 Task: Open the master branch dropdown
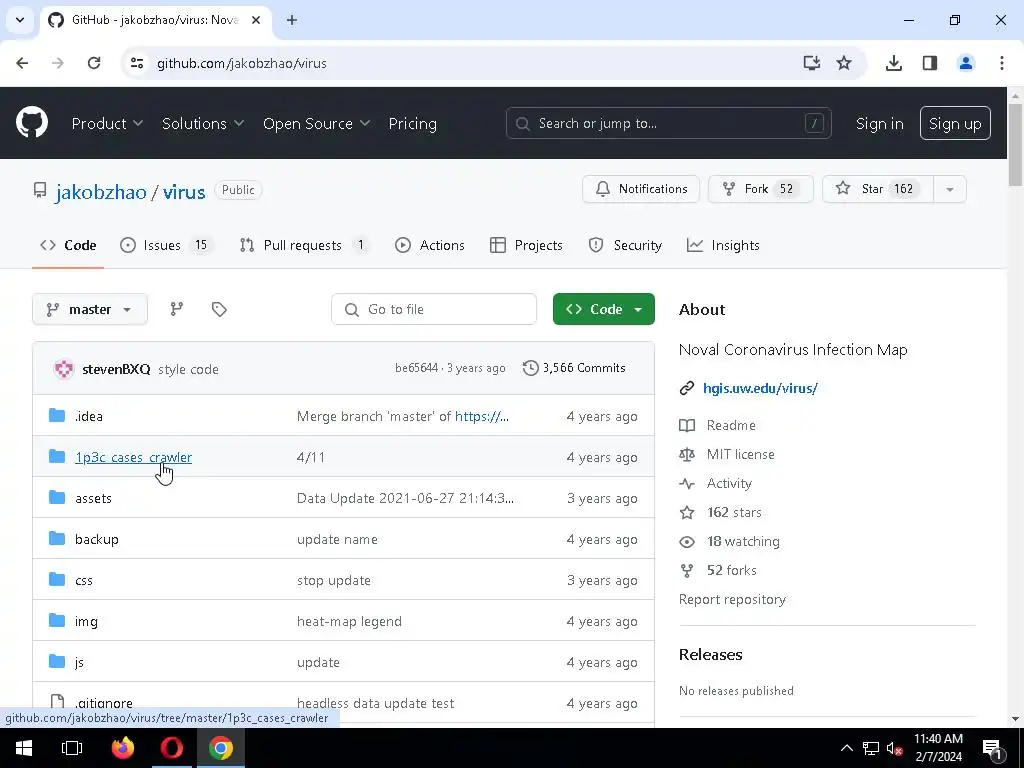(90, 310)
